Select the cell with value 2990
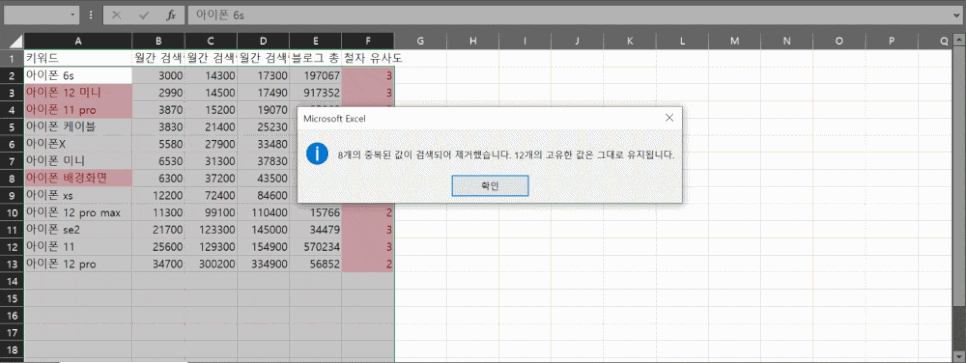This screenshot has width=966, height=363. pyautogui.click(x=158, y=92)
